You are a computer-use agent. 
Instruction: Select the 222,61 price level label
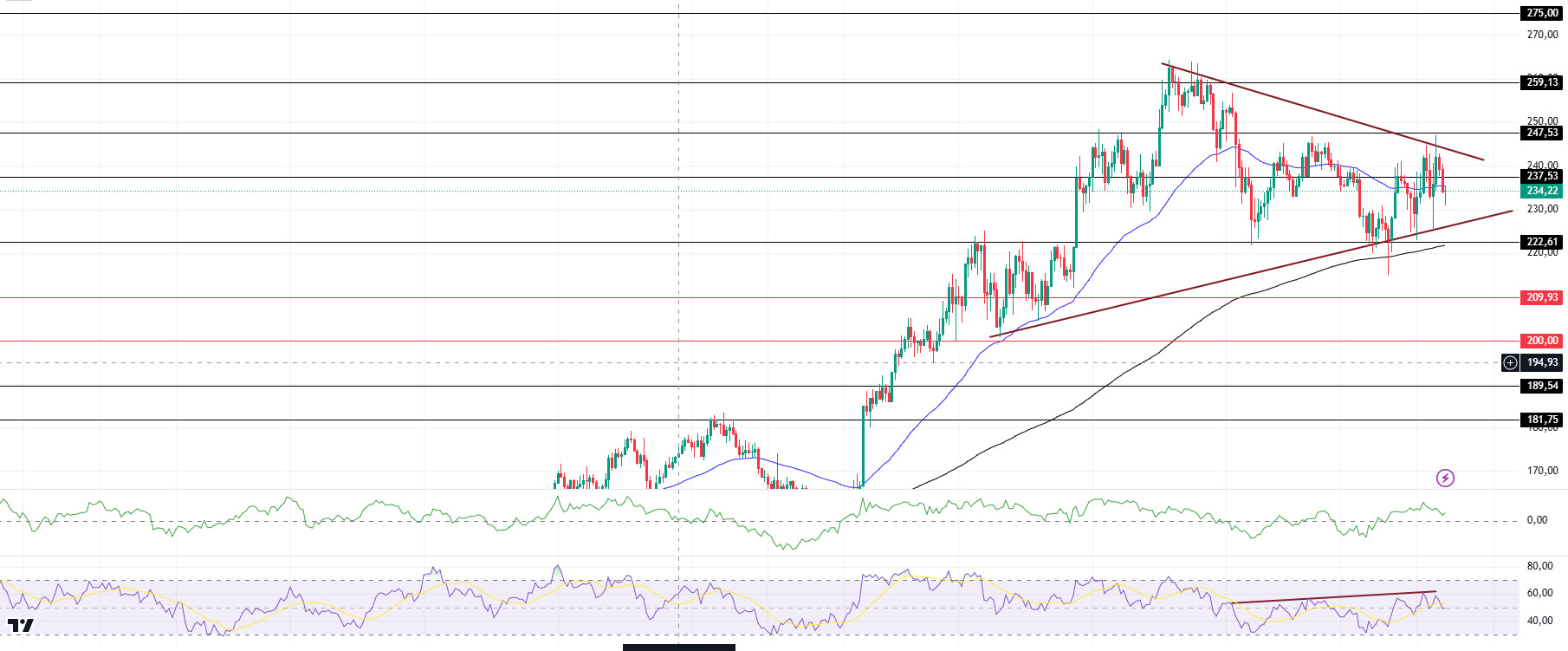[1542, 242]
